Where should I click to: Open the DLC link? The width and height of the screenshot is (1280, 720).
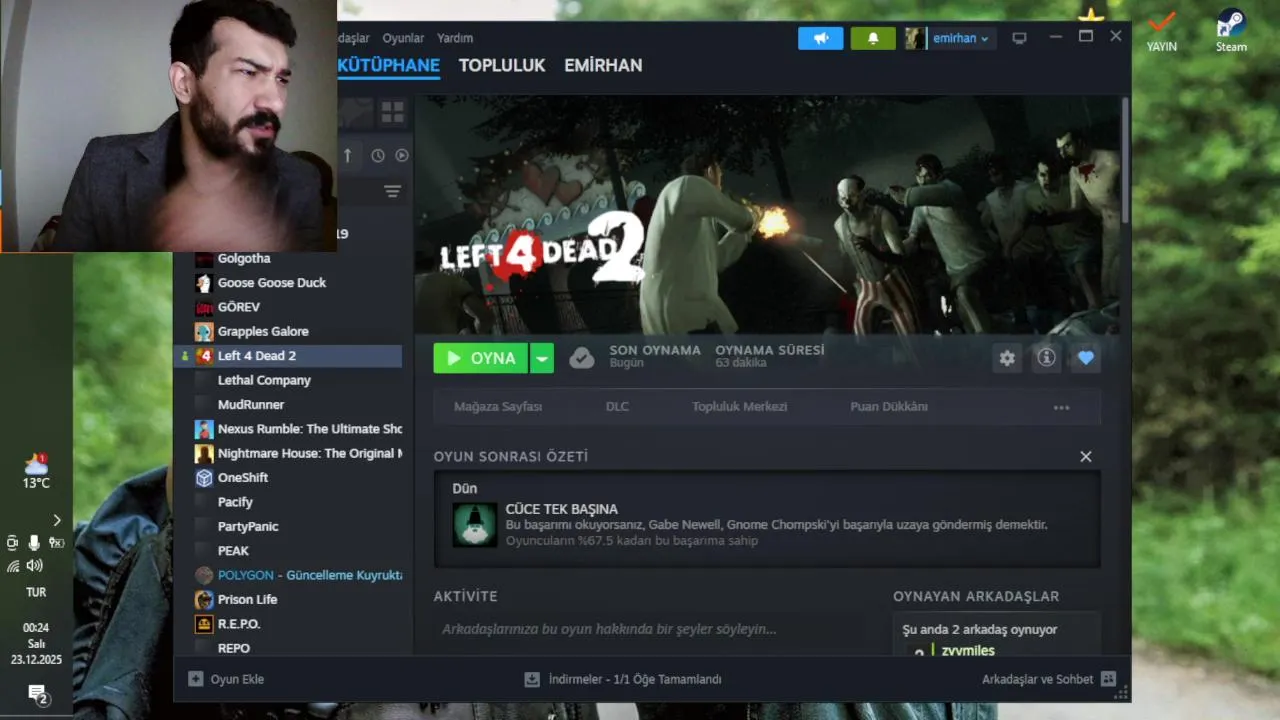[x=617, y=407]
